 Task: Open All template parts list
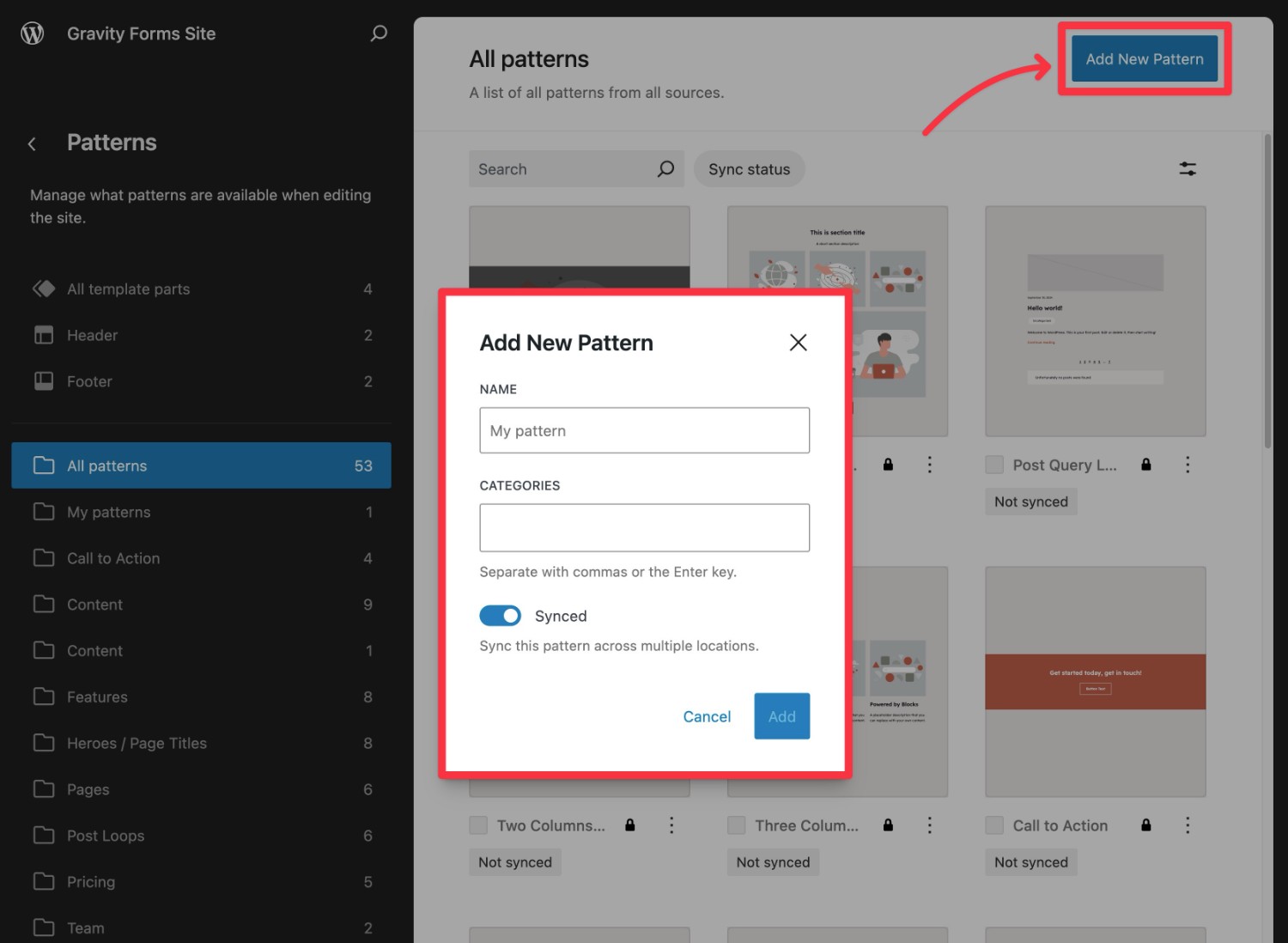click(202, 289)
